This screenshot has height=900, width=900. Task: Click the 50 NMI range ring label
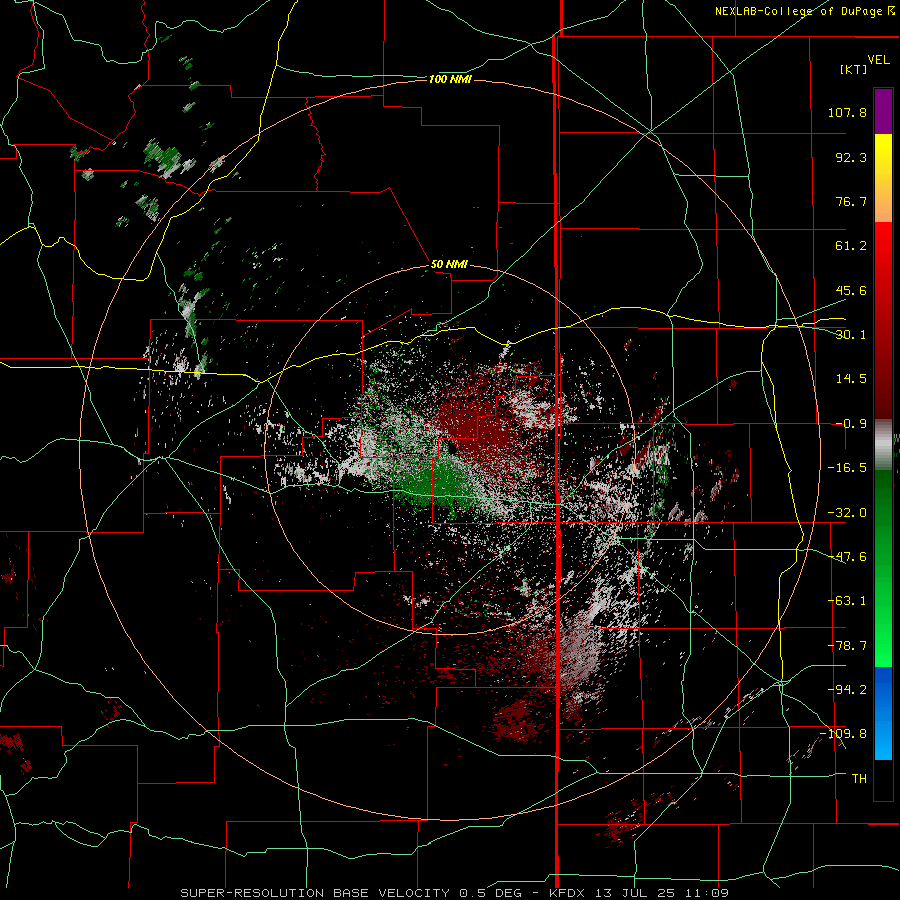click(x=449, y=265)
